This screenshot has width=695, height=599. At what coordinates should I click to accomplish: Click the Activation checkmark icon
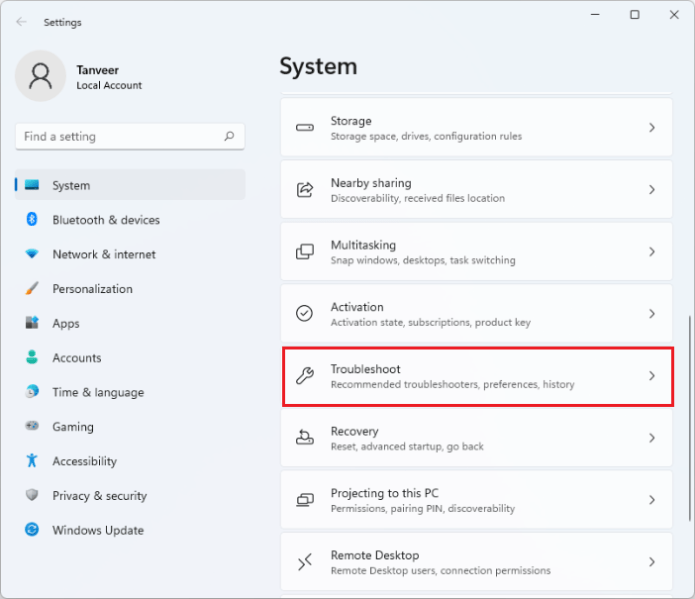[305, 313]
